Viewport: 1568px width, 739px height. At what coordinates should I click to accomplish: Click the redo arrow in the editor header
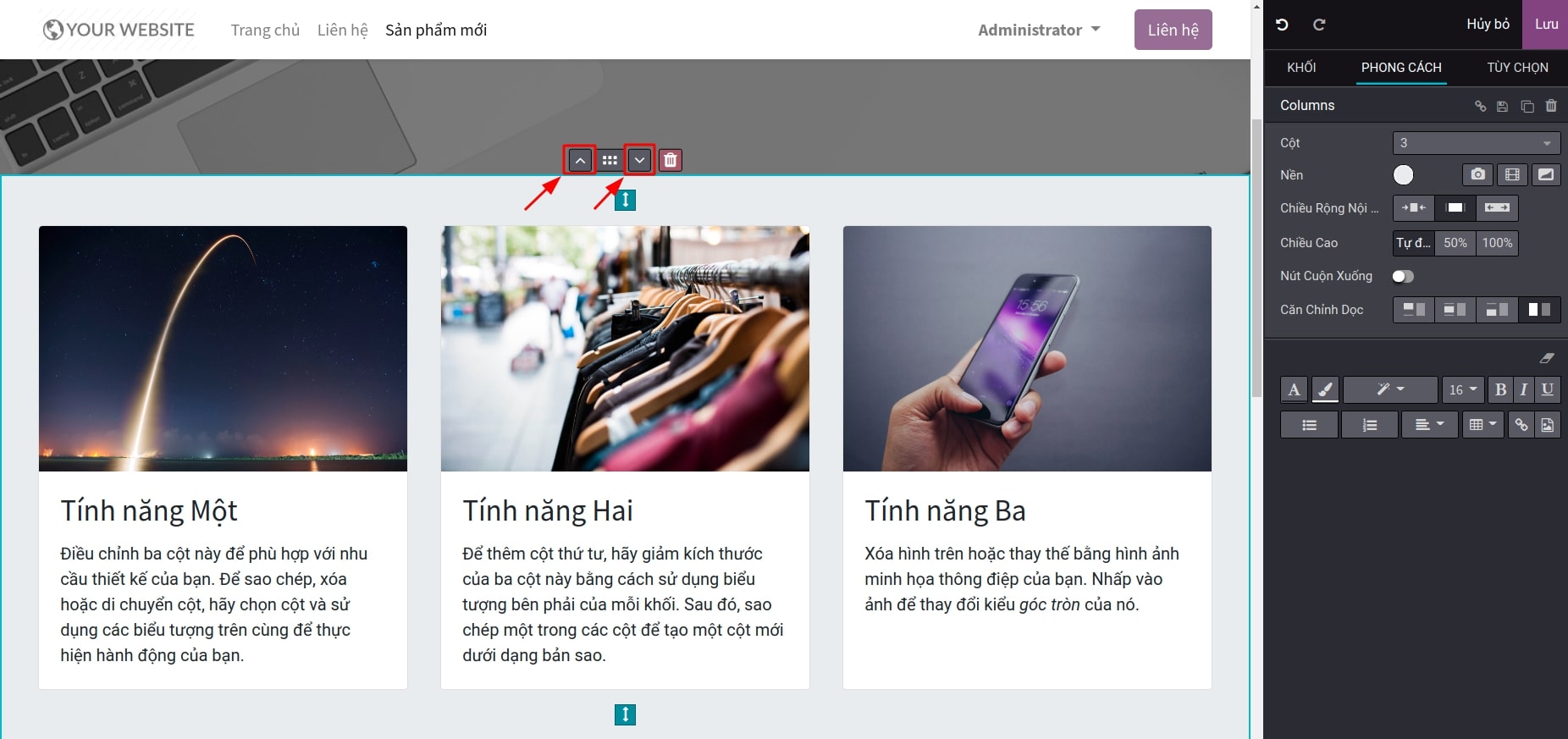pos(1319,25)
